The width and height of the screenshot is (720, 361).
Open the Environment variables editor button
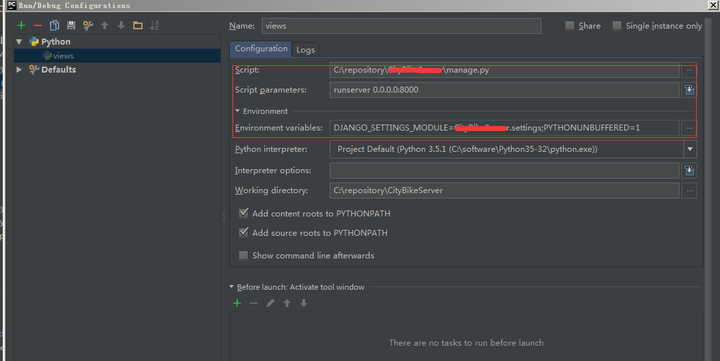[689, 128]
